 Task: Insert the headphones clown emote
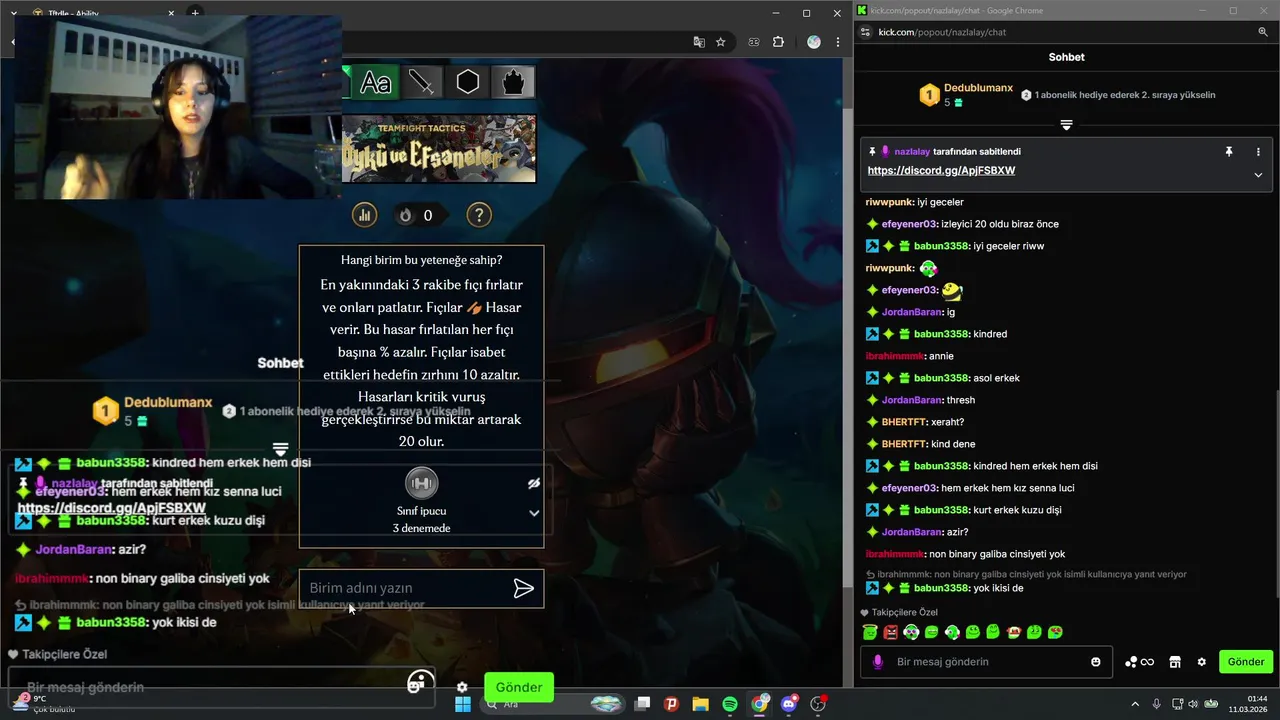(911, 632)
